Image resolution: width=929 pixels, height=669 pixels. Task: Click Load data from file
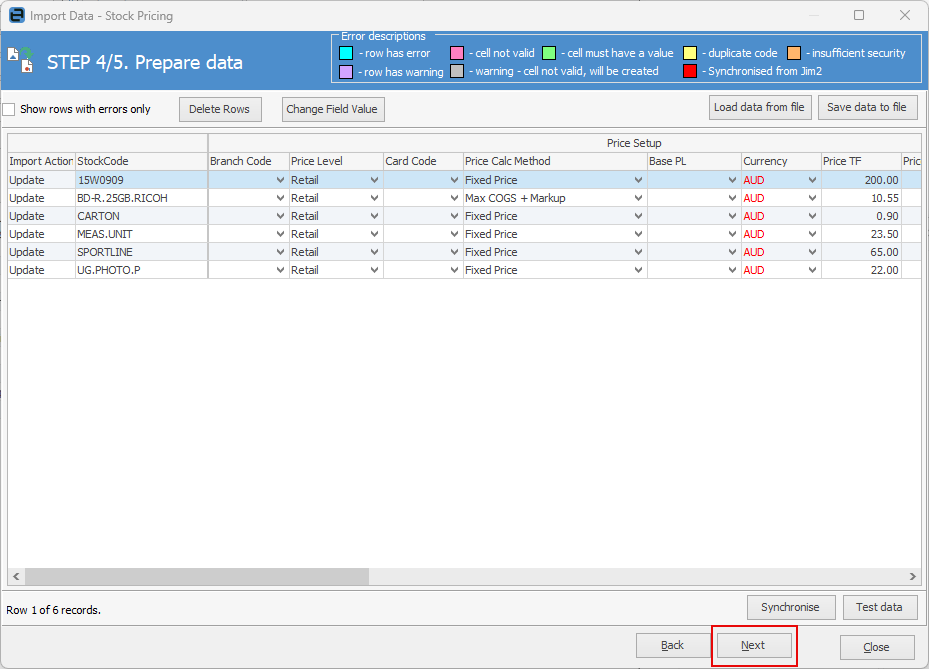point(759,108)
